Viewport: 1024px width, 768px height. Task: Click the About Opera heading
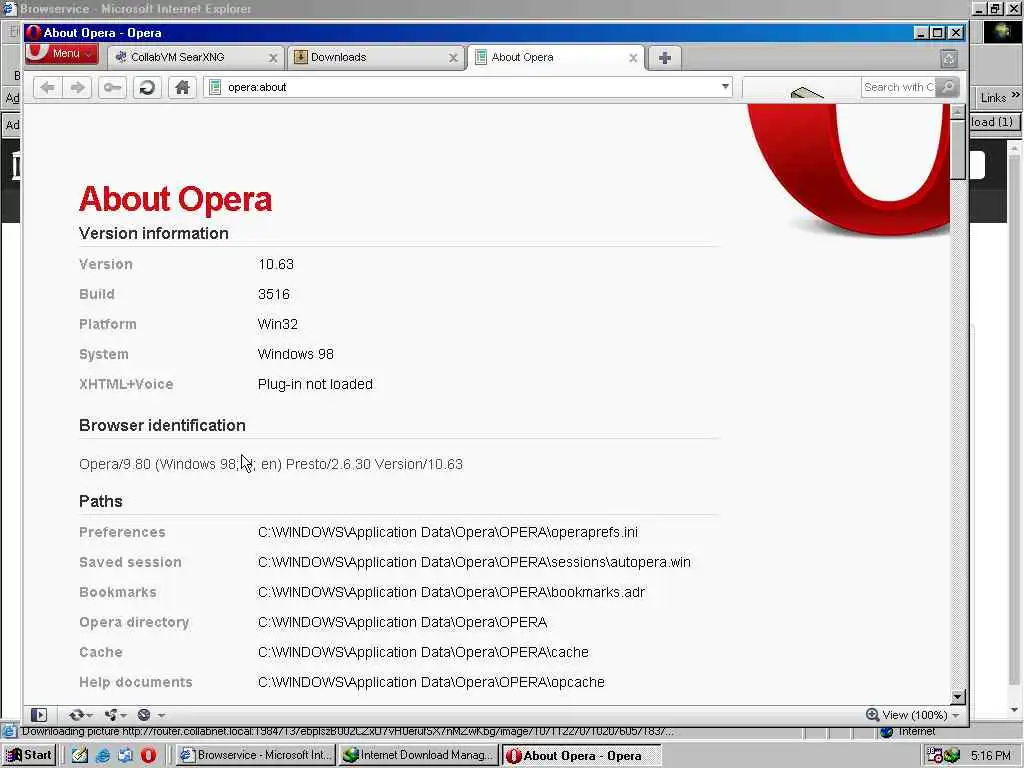(175, 199)
